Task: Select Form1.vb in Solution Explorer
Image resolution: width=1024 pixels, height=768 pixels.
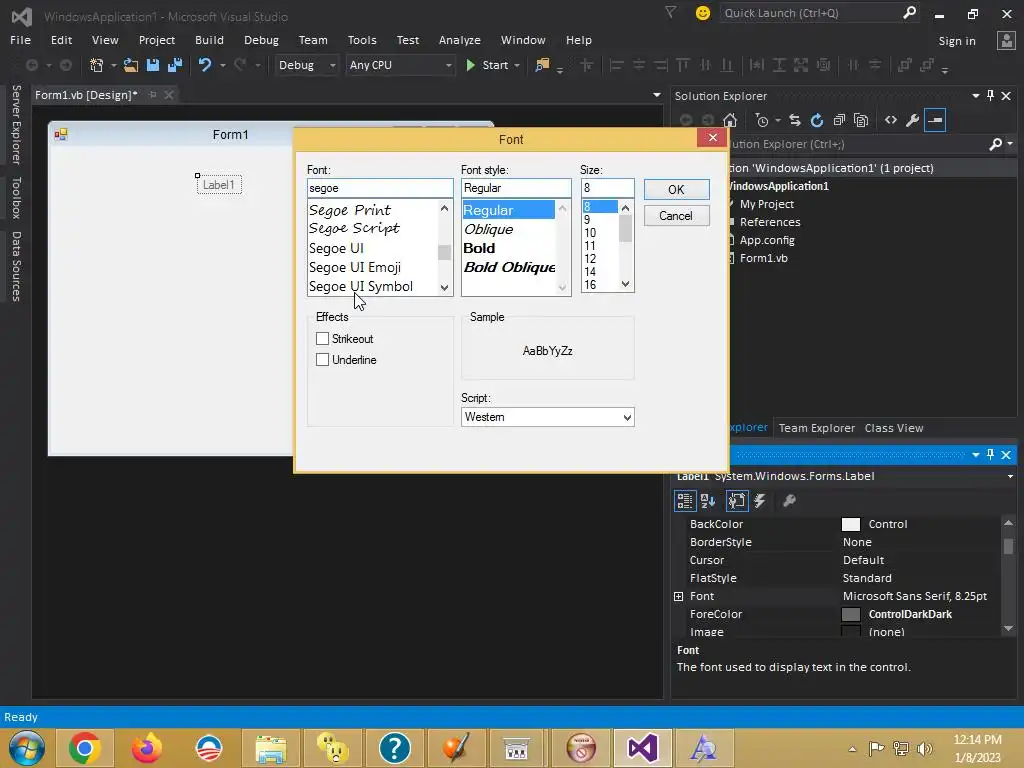Action: [763, 258]
